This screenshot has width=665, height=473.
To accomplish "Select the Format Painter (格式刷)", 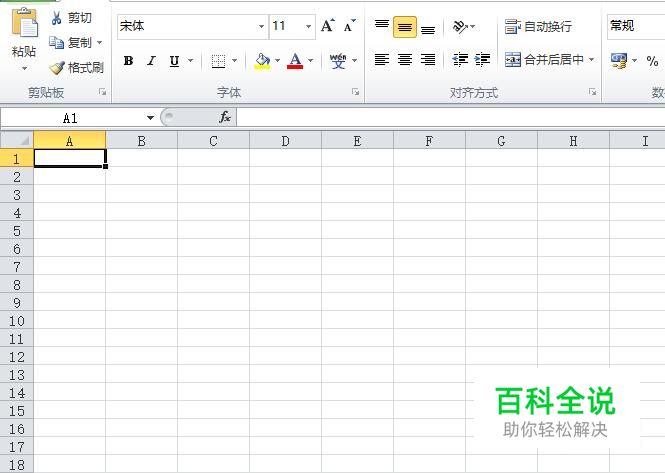I will tap(76, 67).
